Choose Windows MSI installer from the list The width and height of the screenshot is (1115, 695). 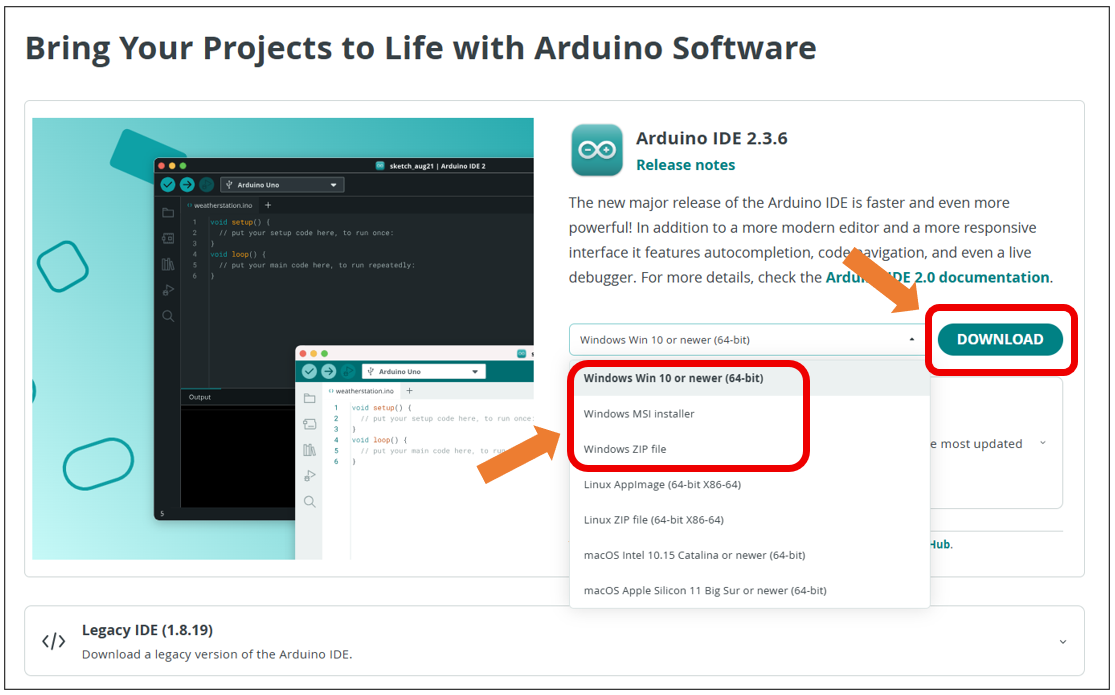point(749,414)
